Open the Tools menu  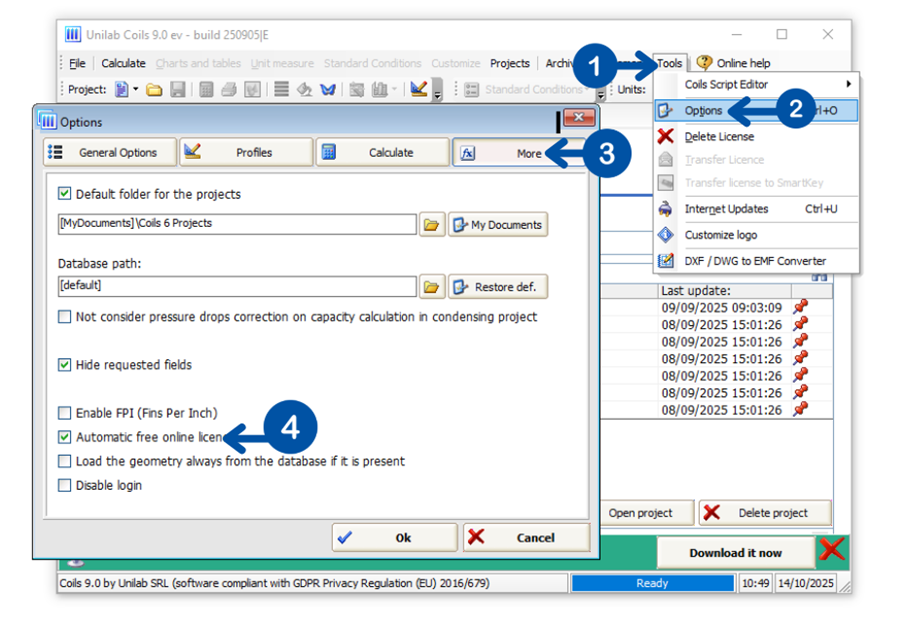point(669,63)
